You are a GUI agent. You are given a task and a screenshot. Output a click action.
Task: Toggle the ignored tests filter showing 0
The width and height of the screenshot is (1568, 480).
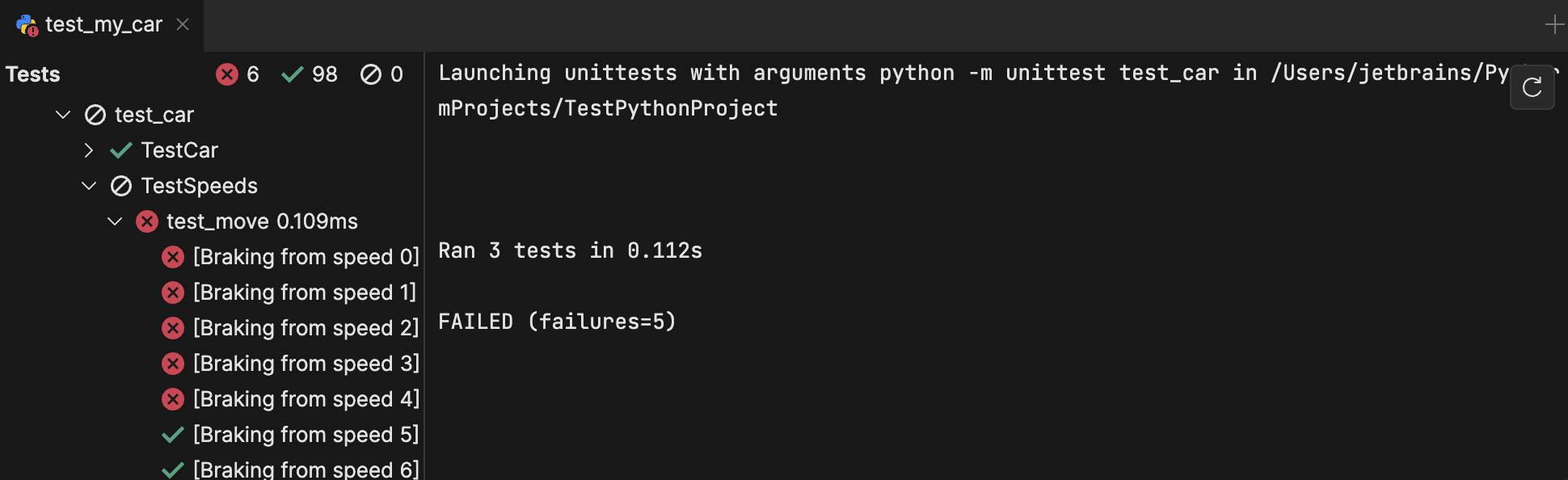(x=381, y=74)
